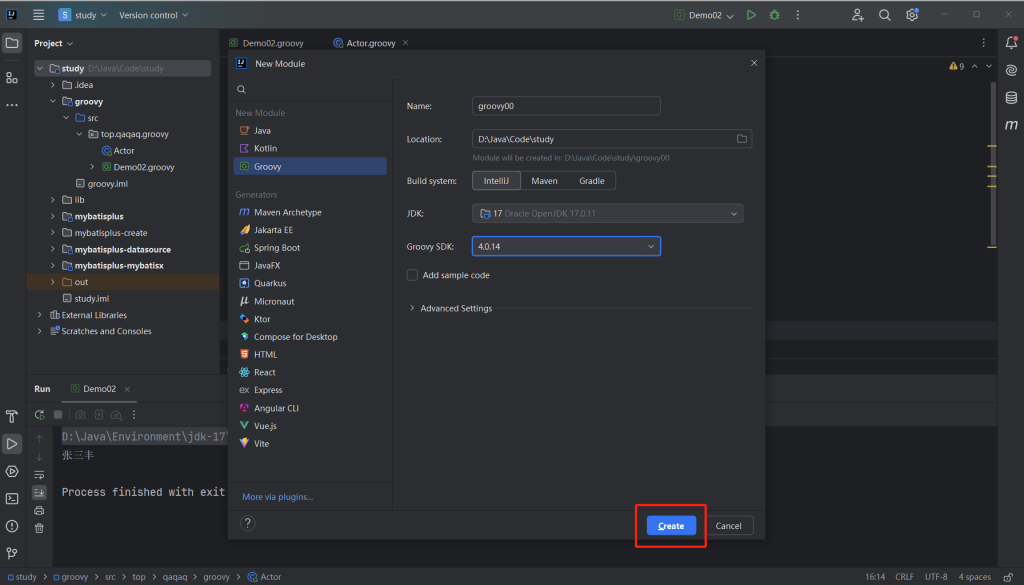This screenshot has width=1024, height=585.
Task: Clear run console with trash icon
Action: click(x=39, y=528)
